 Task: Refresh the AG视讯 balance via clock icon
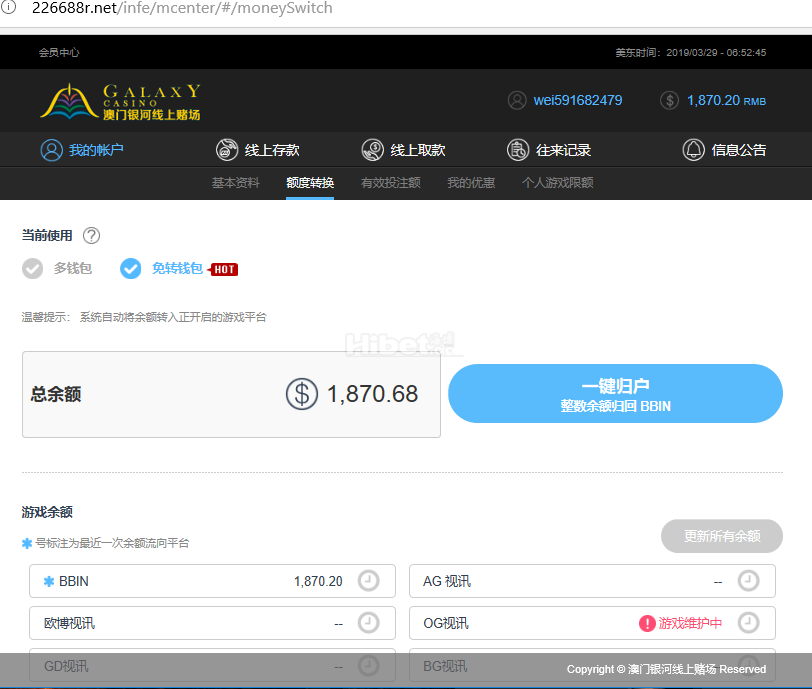pyautogui.click(x=748, y=581)
